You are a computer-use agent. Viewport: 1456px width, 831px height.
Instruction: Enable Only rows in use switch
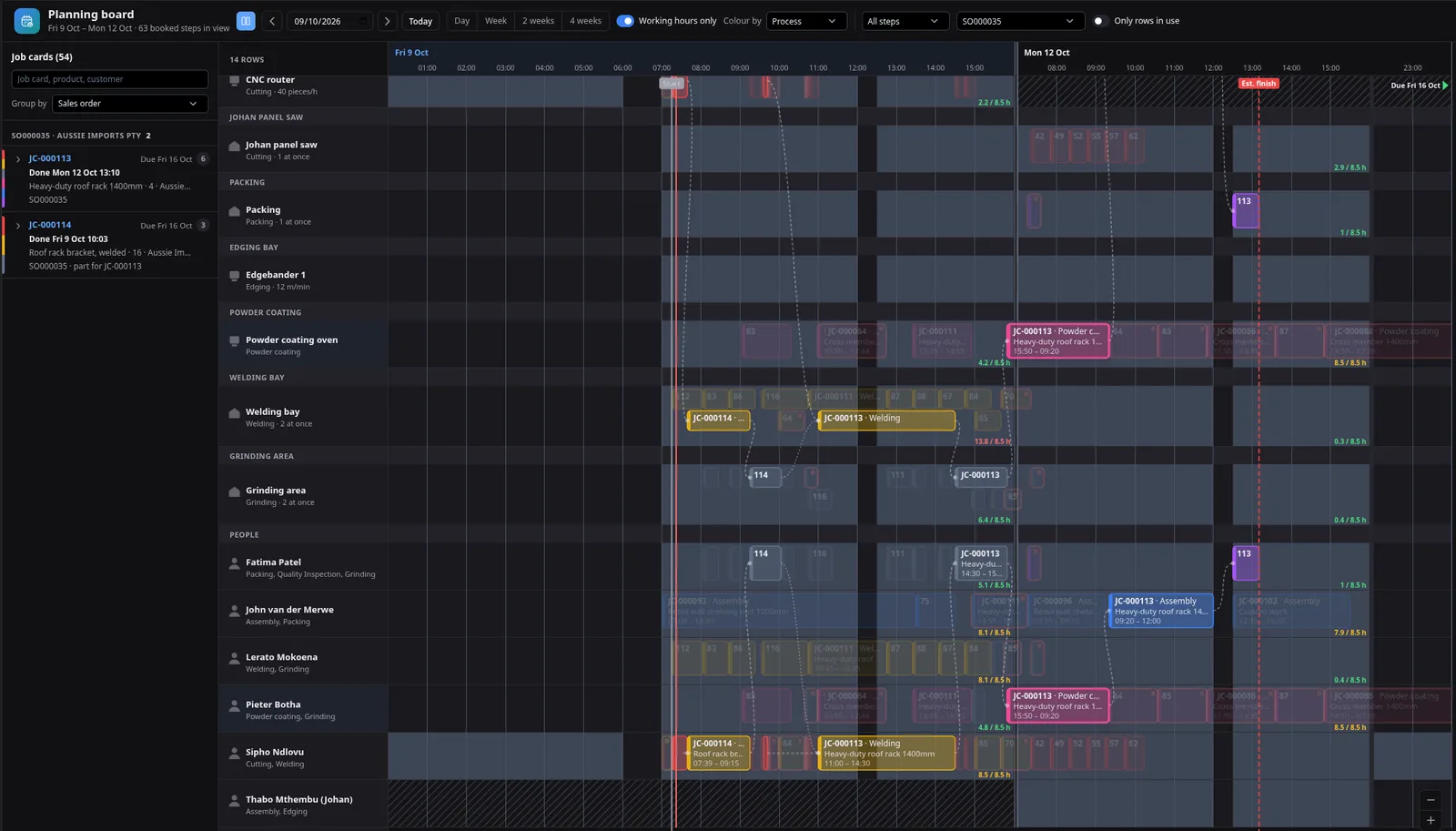point(1100,21)
